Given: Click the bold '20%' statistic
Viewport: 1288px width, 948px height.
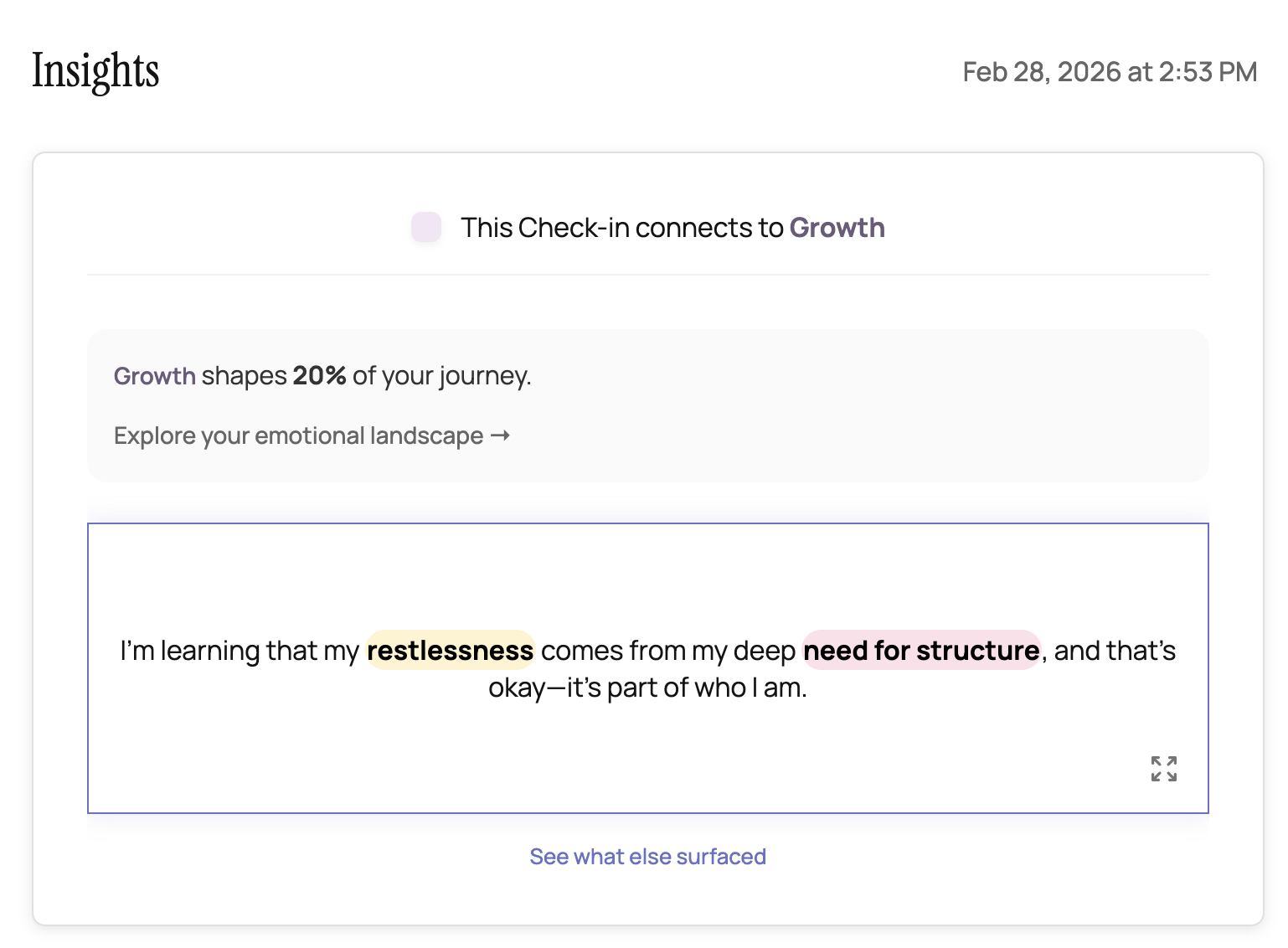Looking at the screenshot, I should click(319, 376).
